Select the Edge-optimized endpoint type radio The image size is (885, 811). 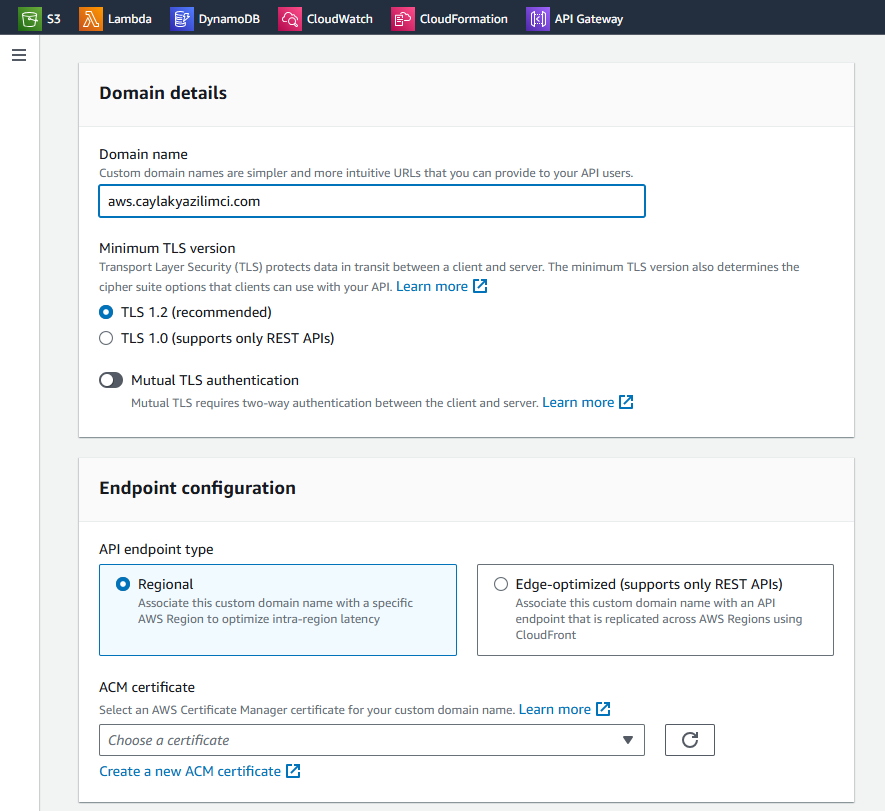[x=501, y=584]
